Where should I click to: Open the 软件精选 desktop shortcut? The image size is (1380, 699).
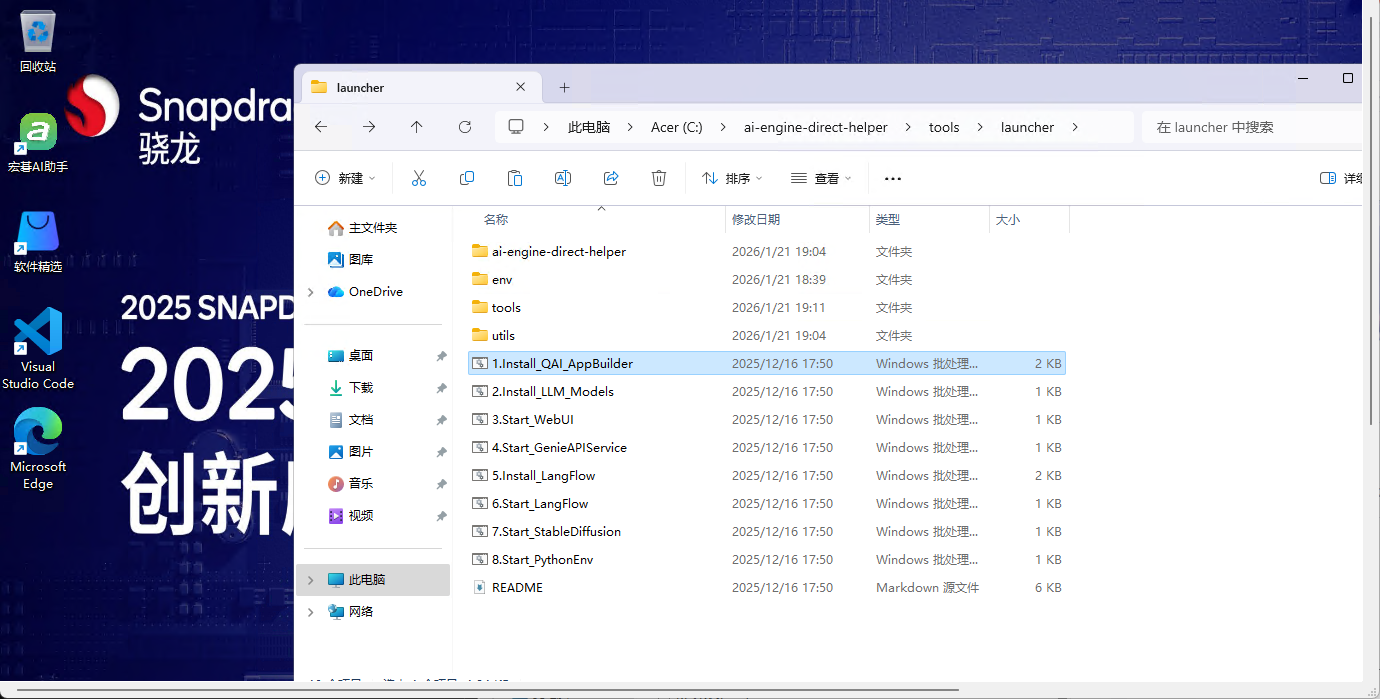(x=38, y=242)
